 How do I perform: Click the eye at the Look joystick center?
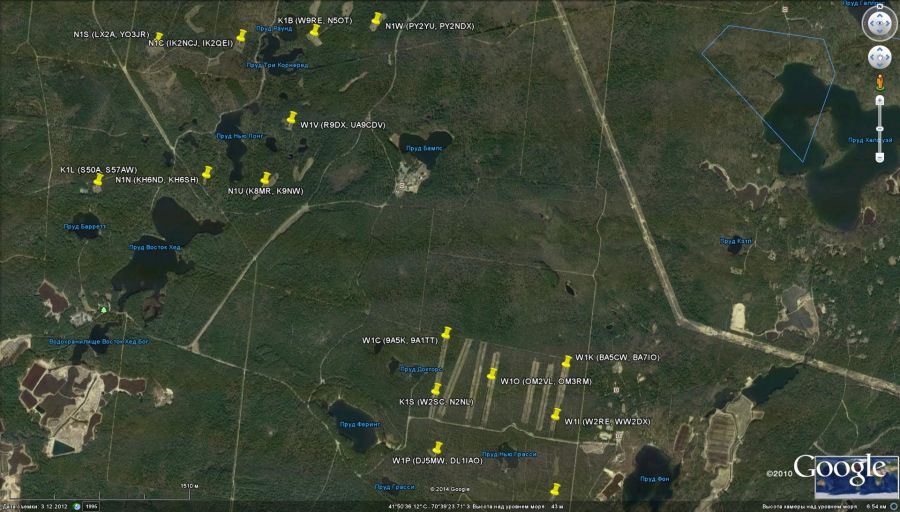click(x=879, y=21)
